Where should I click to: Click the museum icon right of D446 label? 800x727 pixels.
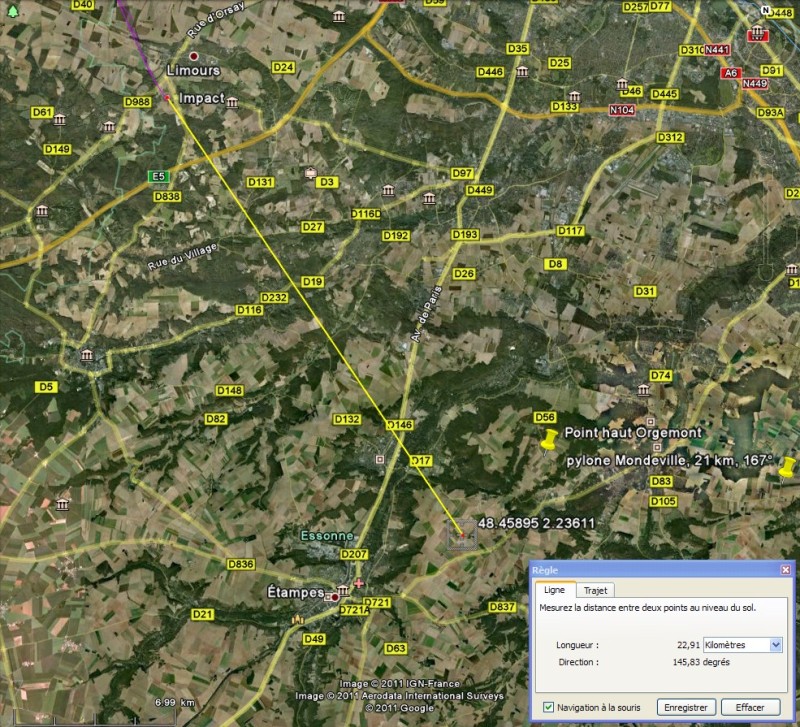tap(522, 71)
